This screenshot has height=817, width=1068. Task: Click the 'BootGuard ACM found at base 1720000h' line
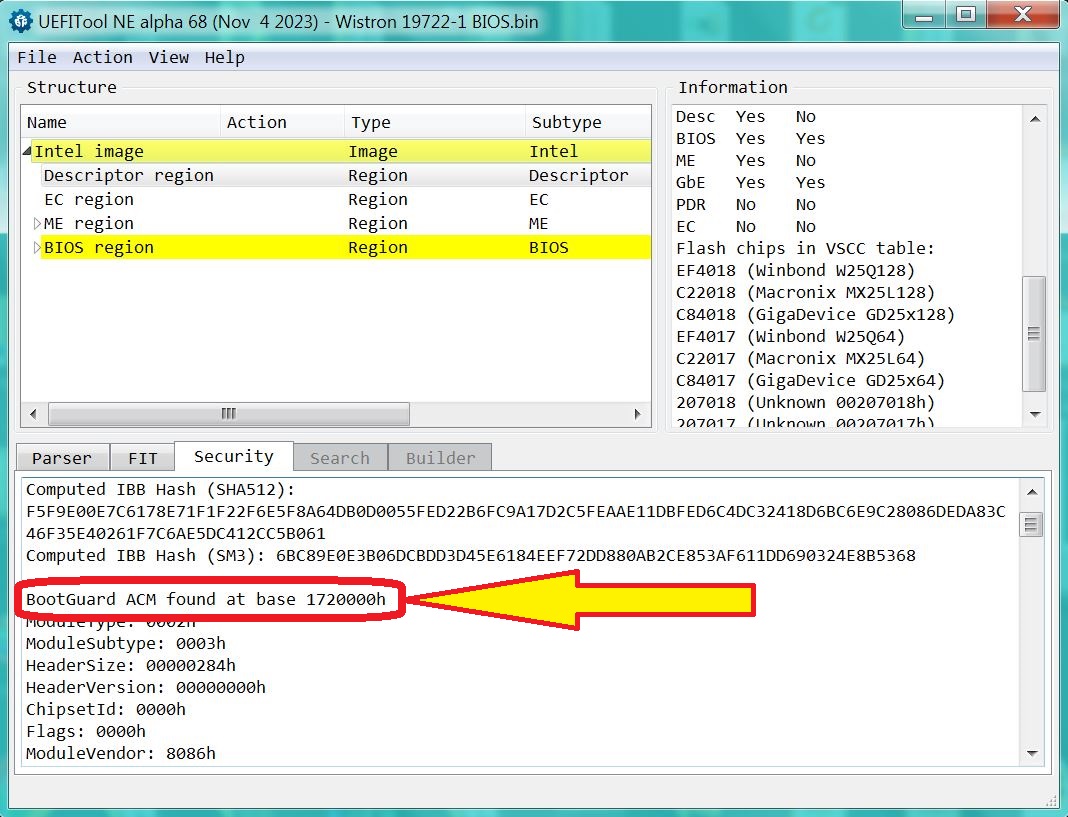(206, 599)
